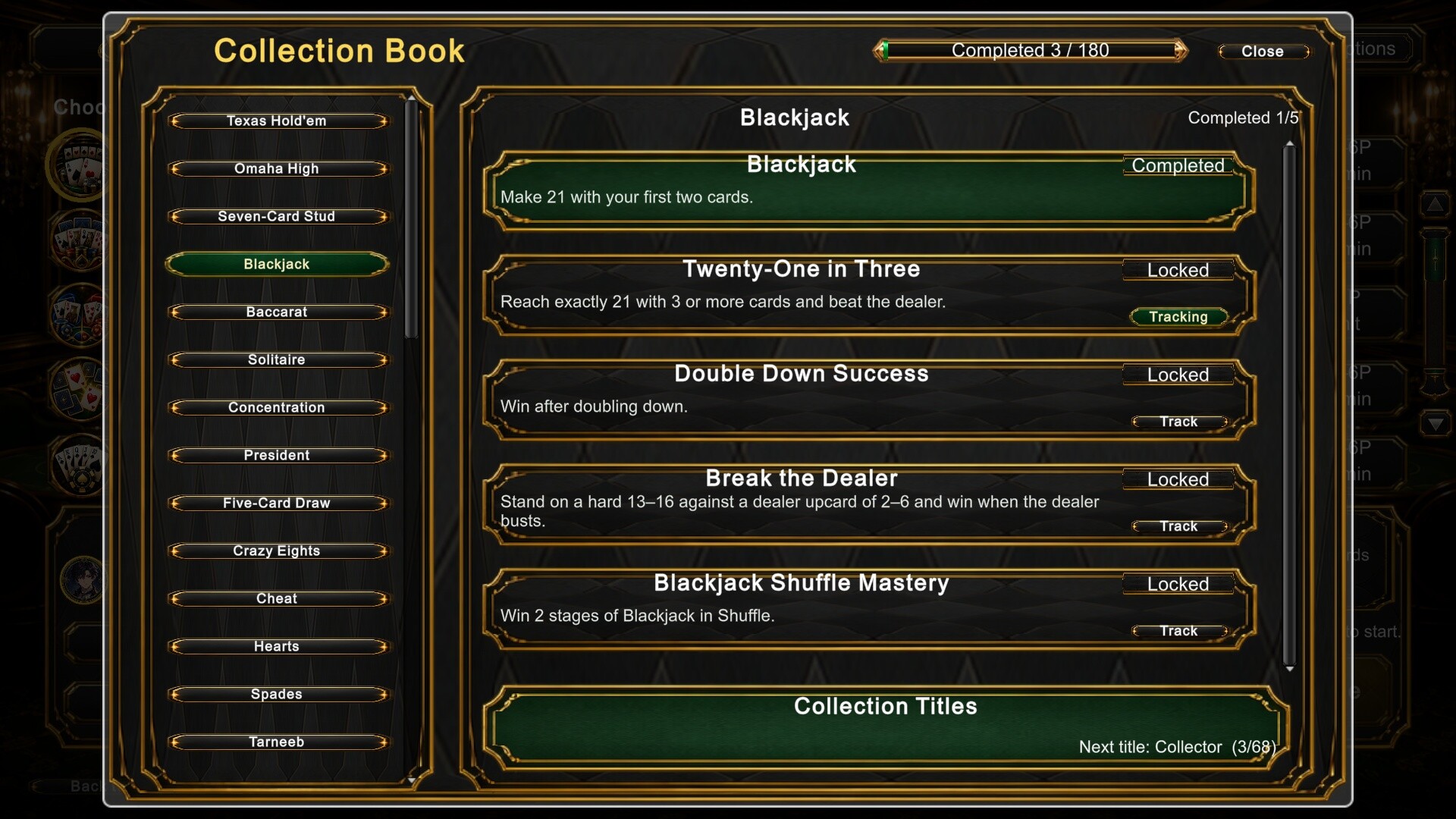The height and width of the screenshot is (819, 1456).
Task: Click the achievements list scroll down arrow
Action: 1289,669
